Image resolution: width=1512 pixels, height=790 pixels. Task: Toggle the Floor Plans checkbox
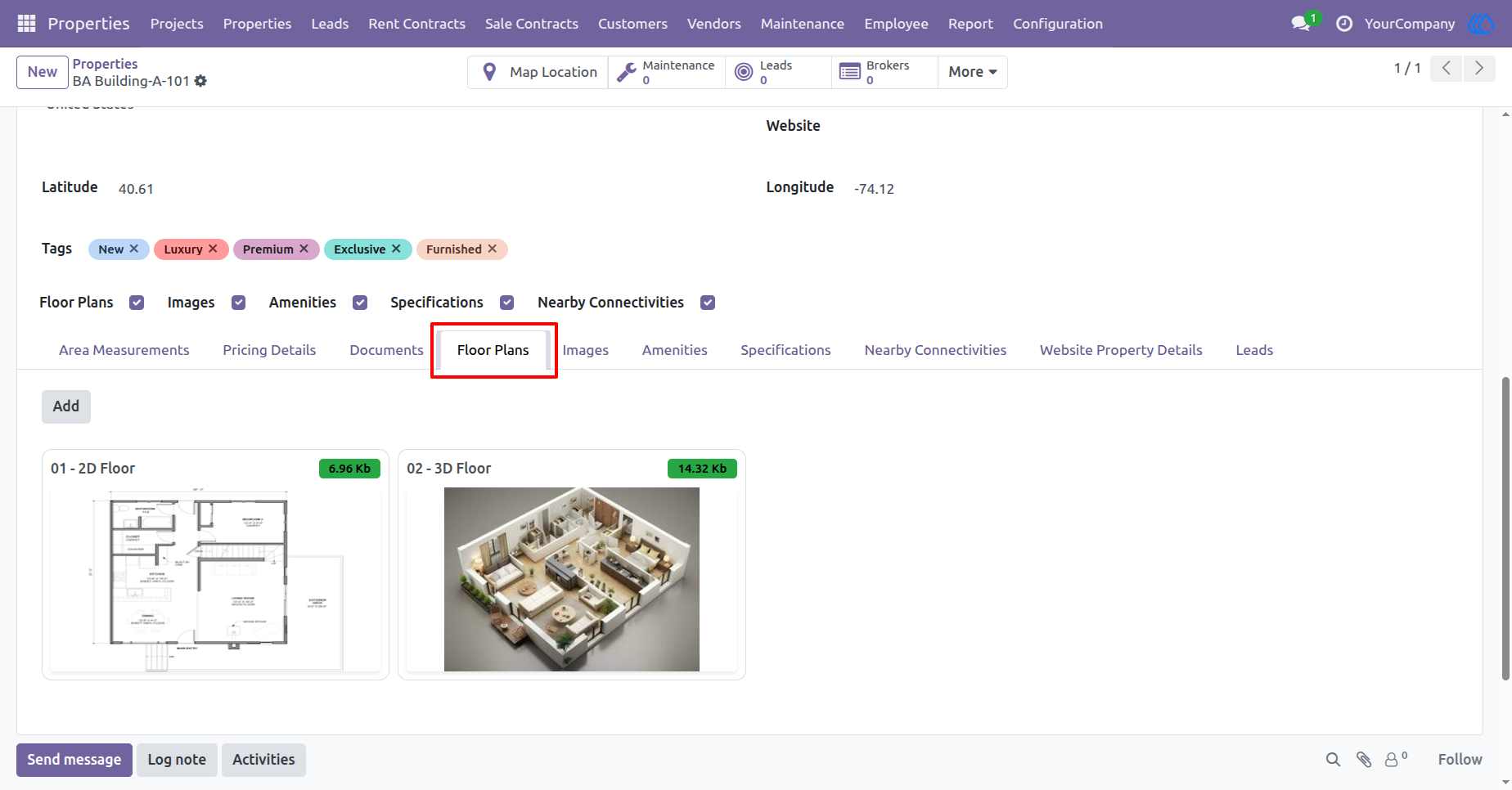tap(137, 303)
